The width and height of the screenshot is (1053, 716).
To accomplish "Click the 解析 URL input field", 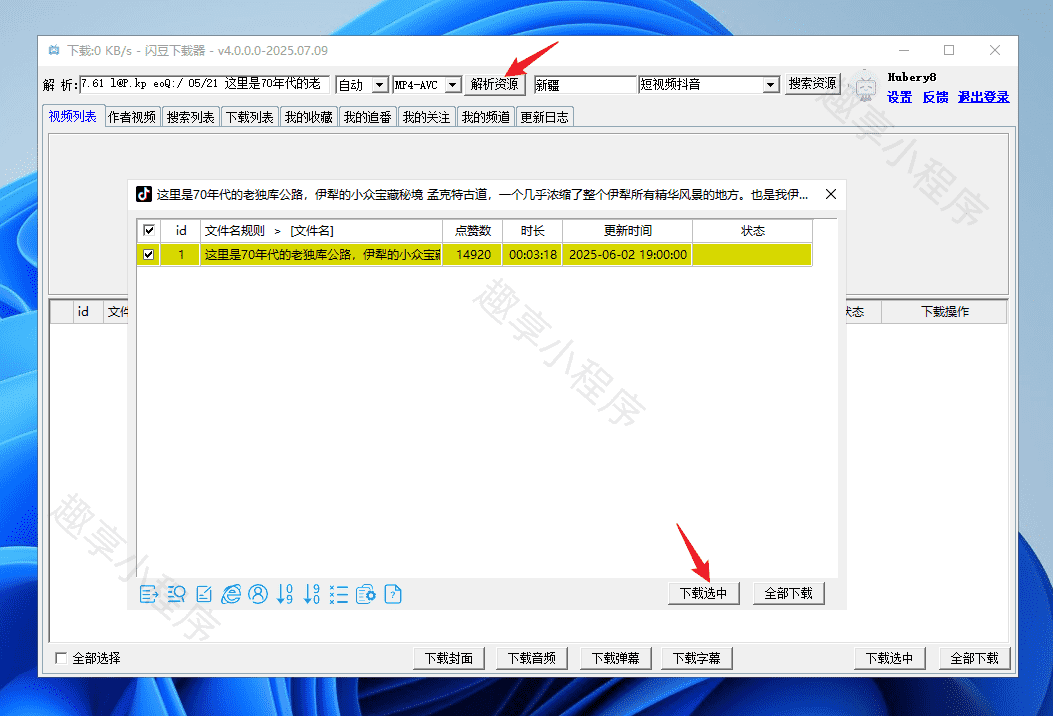I will [205, 84].
